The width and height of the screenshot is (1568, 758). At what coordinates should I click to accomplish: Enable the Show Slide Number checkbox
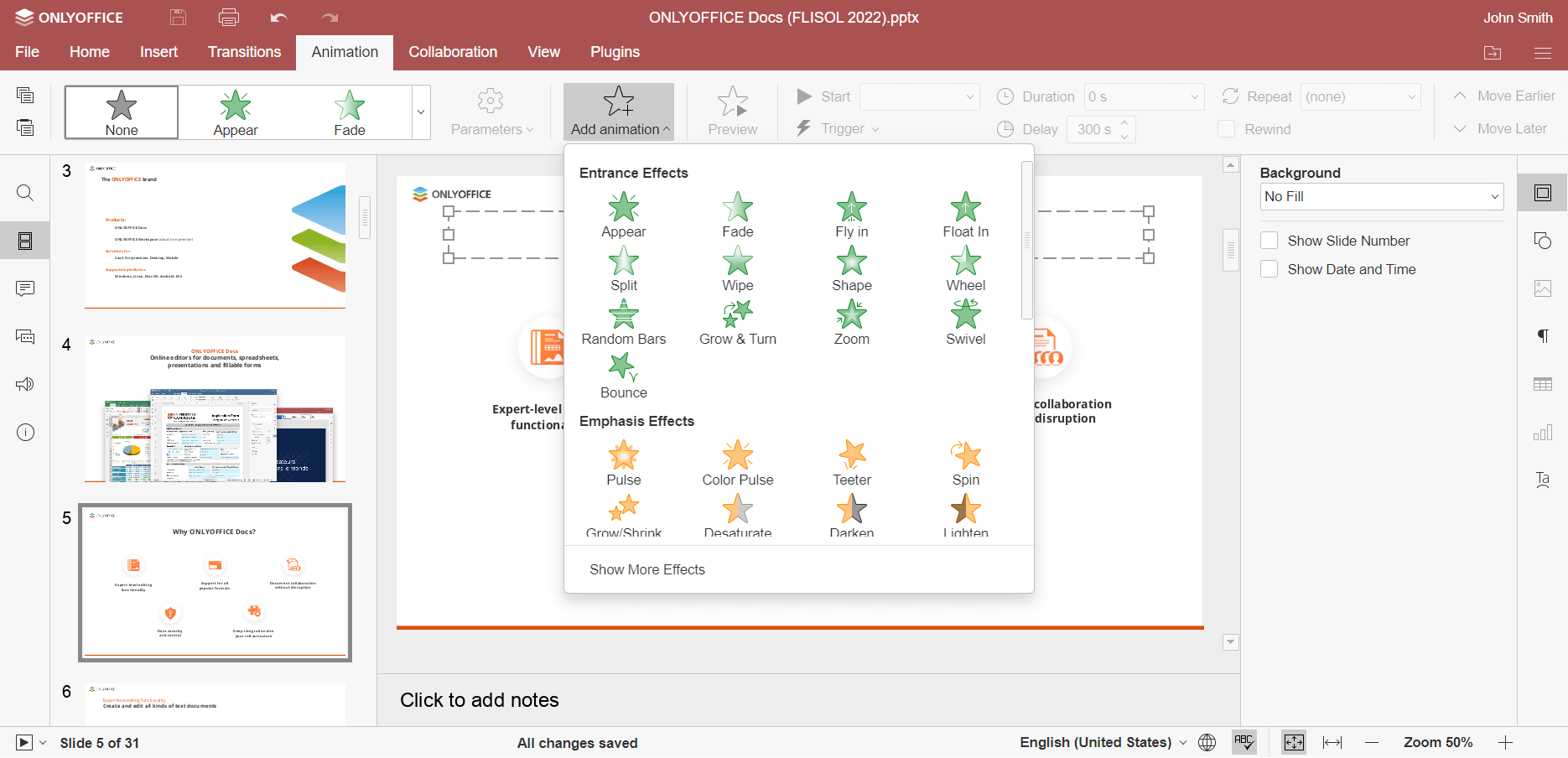coord(1269,240)
